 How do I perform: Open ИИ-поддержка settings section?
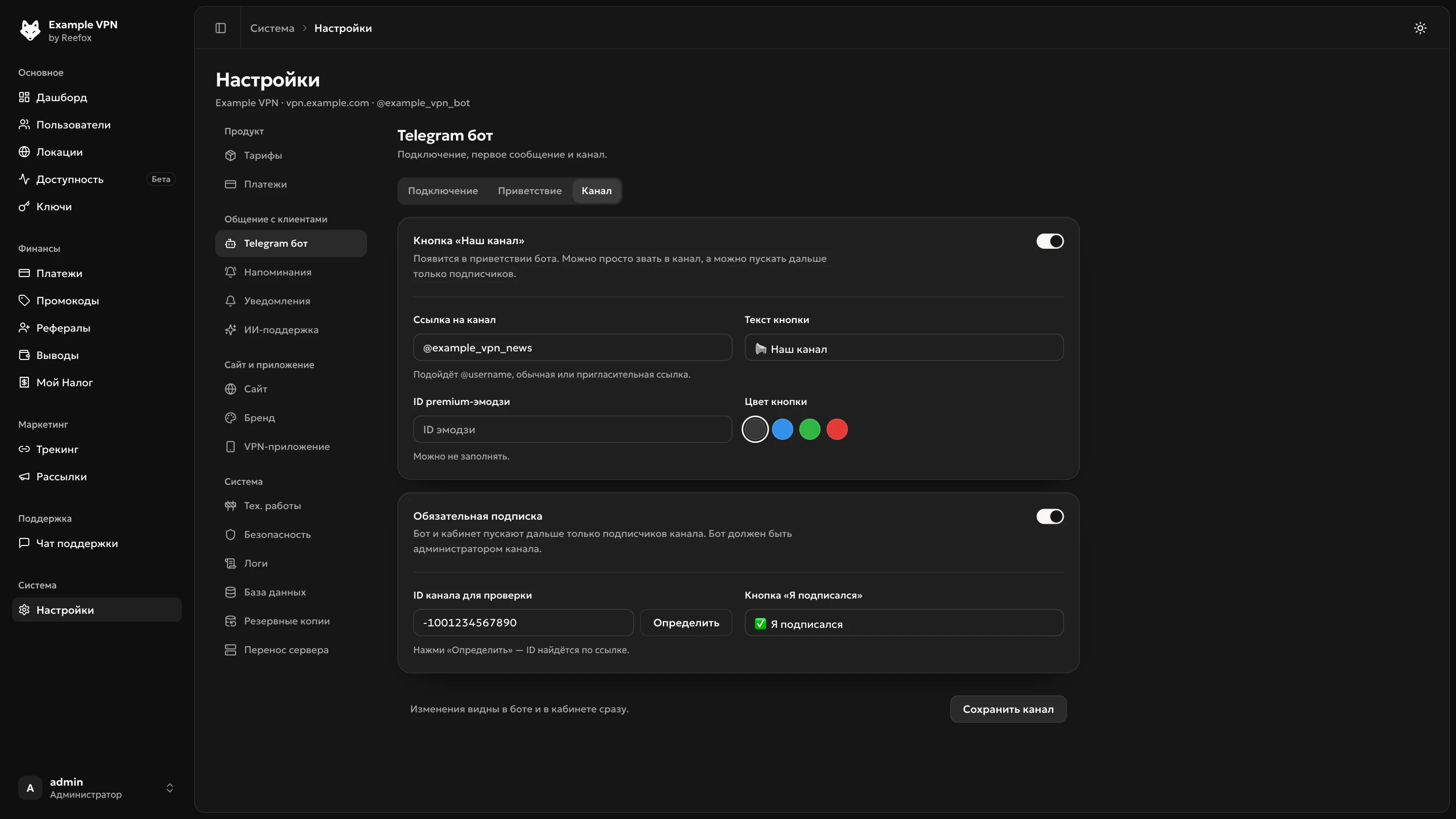pos(291,330)
